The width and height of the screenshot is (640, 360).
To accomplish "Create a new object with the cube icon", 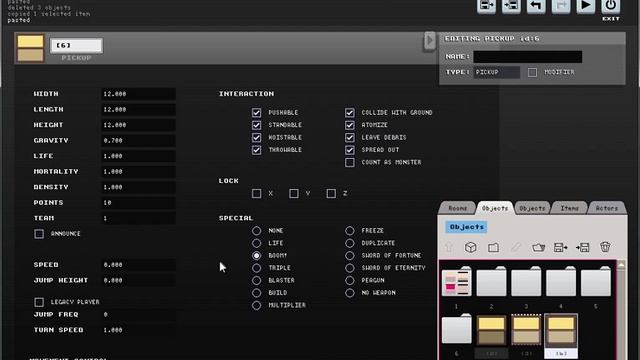I will 471,247.
